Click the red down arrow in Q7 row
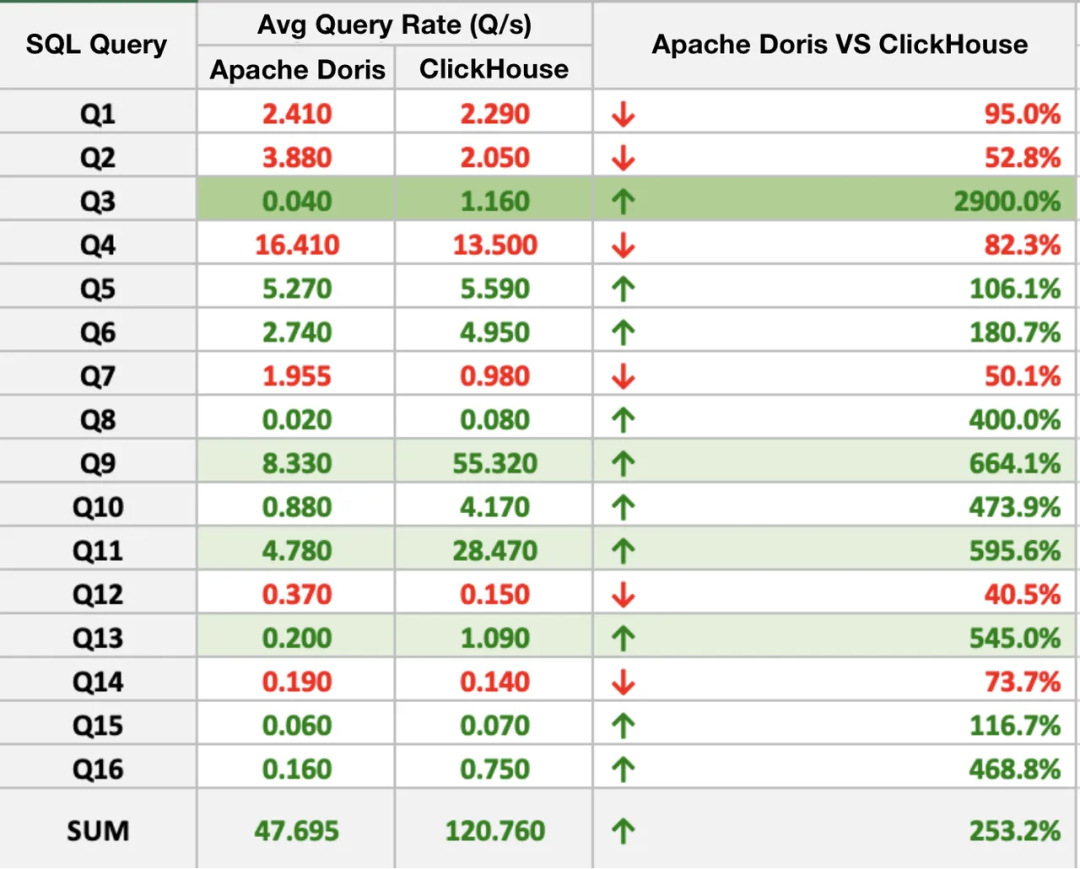This screenshot has width=1080, height=869. 623,376
